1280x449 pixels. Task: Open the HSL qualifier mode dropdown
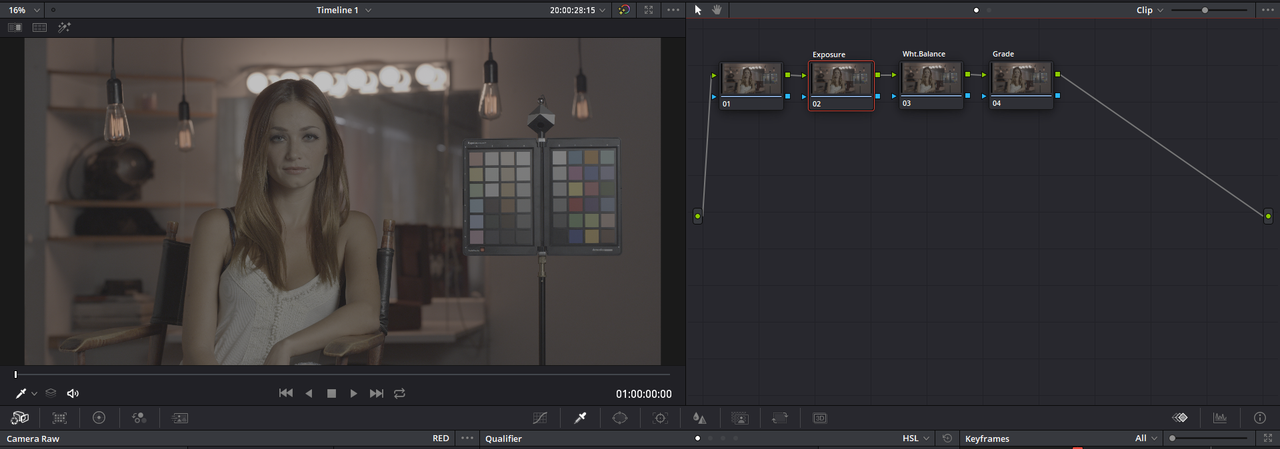pos(917,439)
